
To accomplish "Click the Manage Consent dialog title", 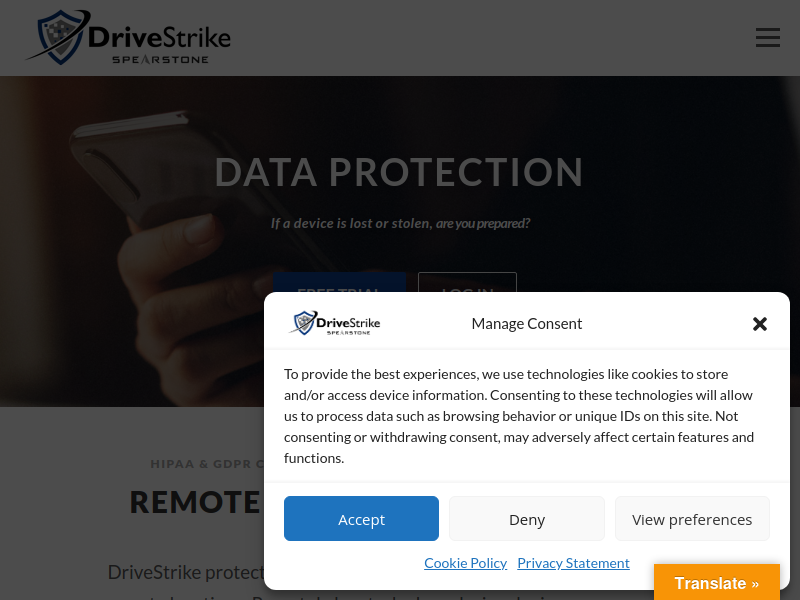I will [526, 324].
